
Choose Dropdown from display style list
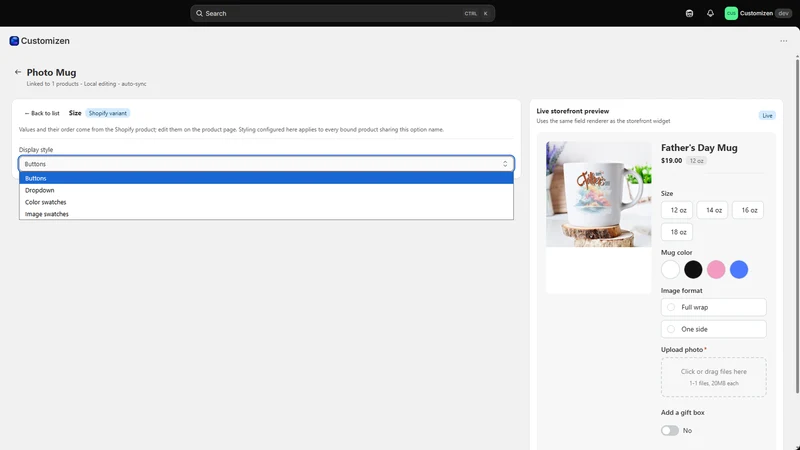266,190
